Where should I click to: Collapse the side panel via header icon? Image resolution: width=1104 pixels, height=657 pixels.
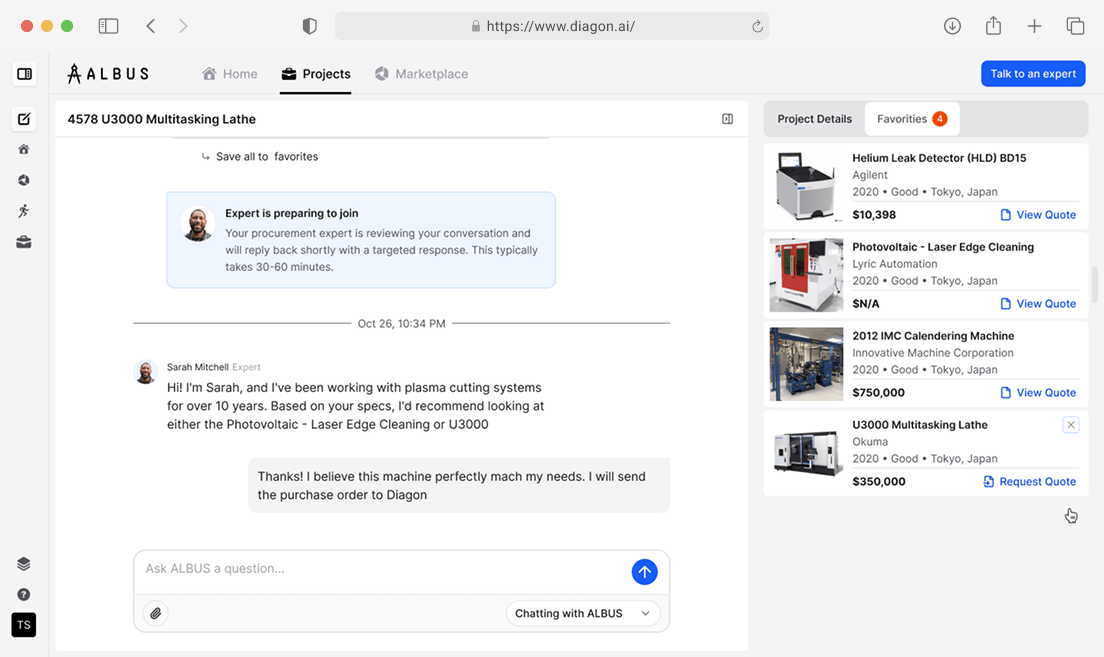pos(727,119)
